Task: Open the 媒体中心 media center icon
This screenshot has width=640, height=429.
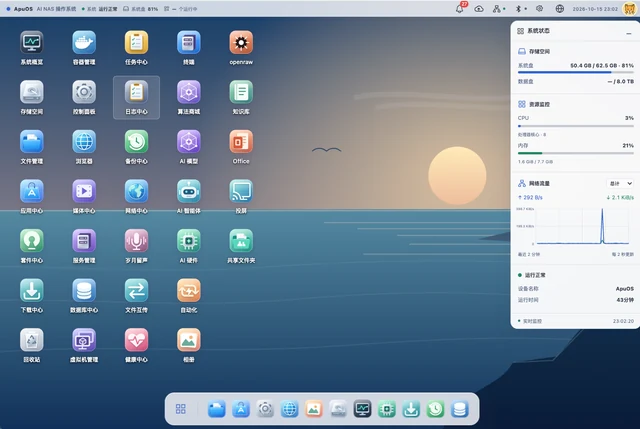Action: [84, 191]
